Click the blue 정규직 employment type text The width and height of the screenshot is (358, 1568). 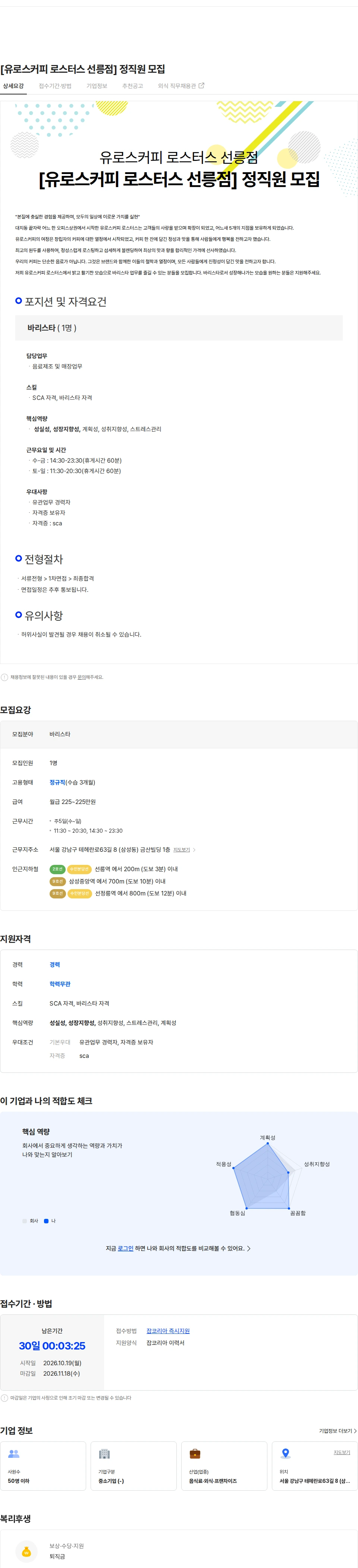pos(57,782)
